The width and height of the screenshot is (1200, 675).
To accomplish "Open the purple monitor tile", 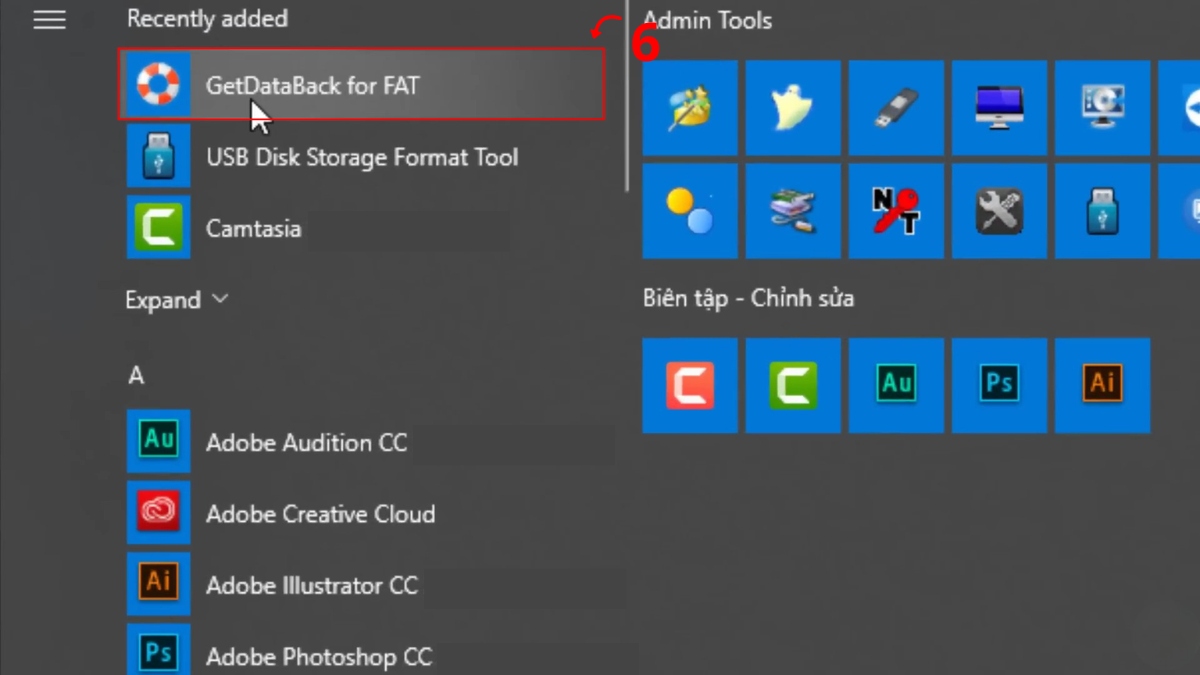I will 1000,108.
